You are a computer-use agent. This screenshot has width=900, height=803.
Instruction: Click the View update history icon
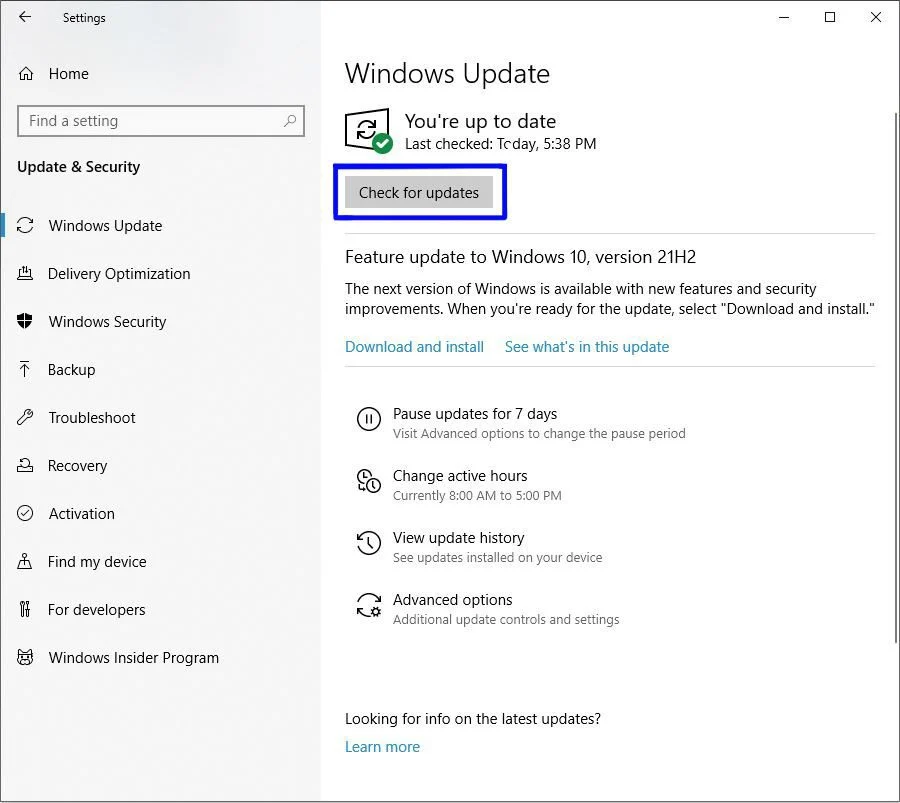pyautogui.click(x=368, y=543)
